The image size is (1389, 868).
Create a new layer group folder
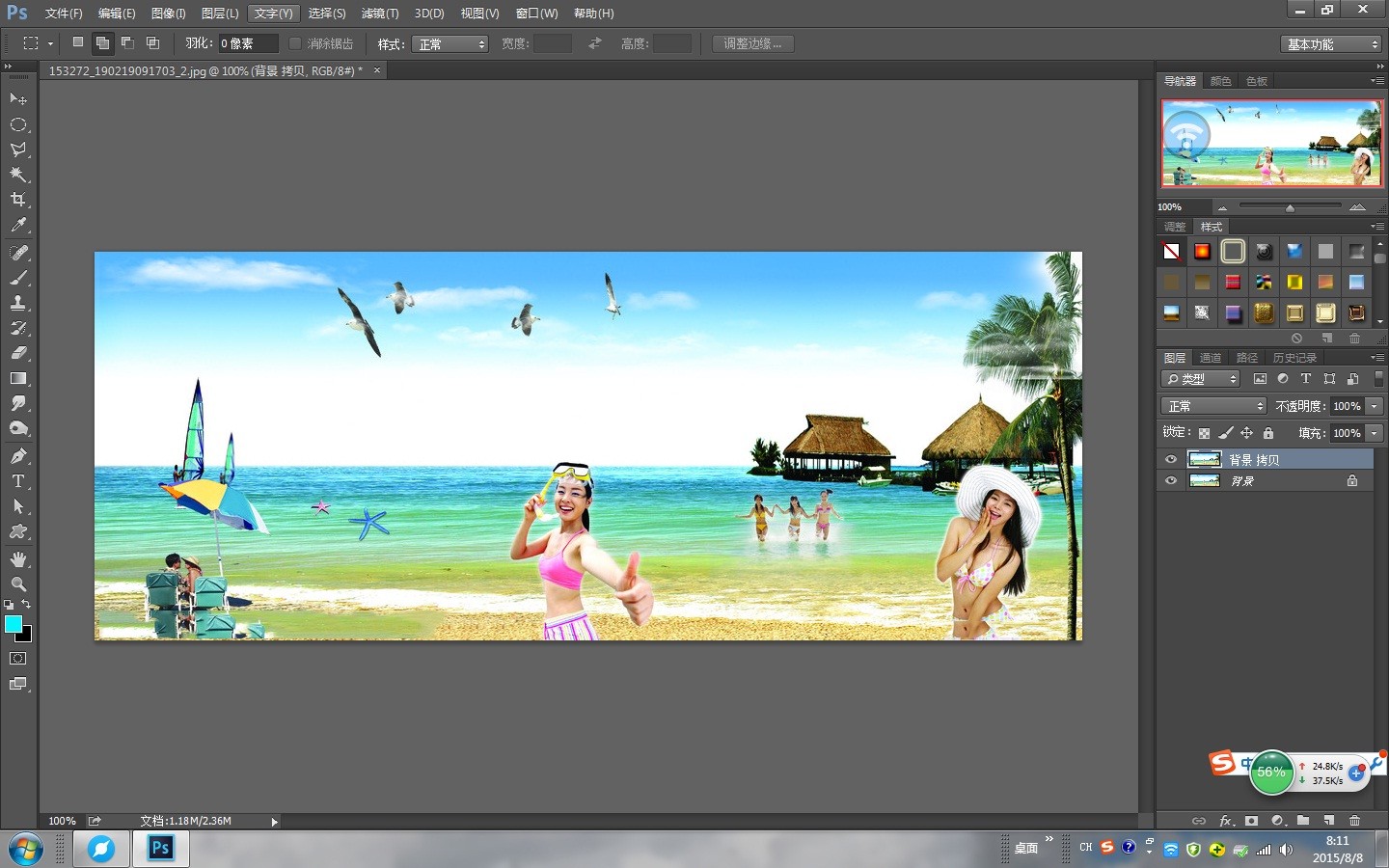point(1303,821)
